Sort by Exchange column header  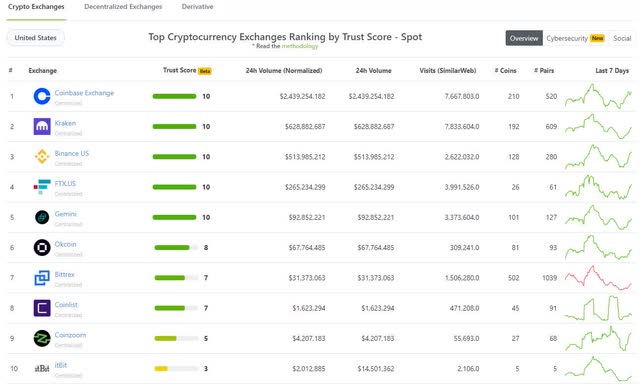point(42,71)
